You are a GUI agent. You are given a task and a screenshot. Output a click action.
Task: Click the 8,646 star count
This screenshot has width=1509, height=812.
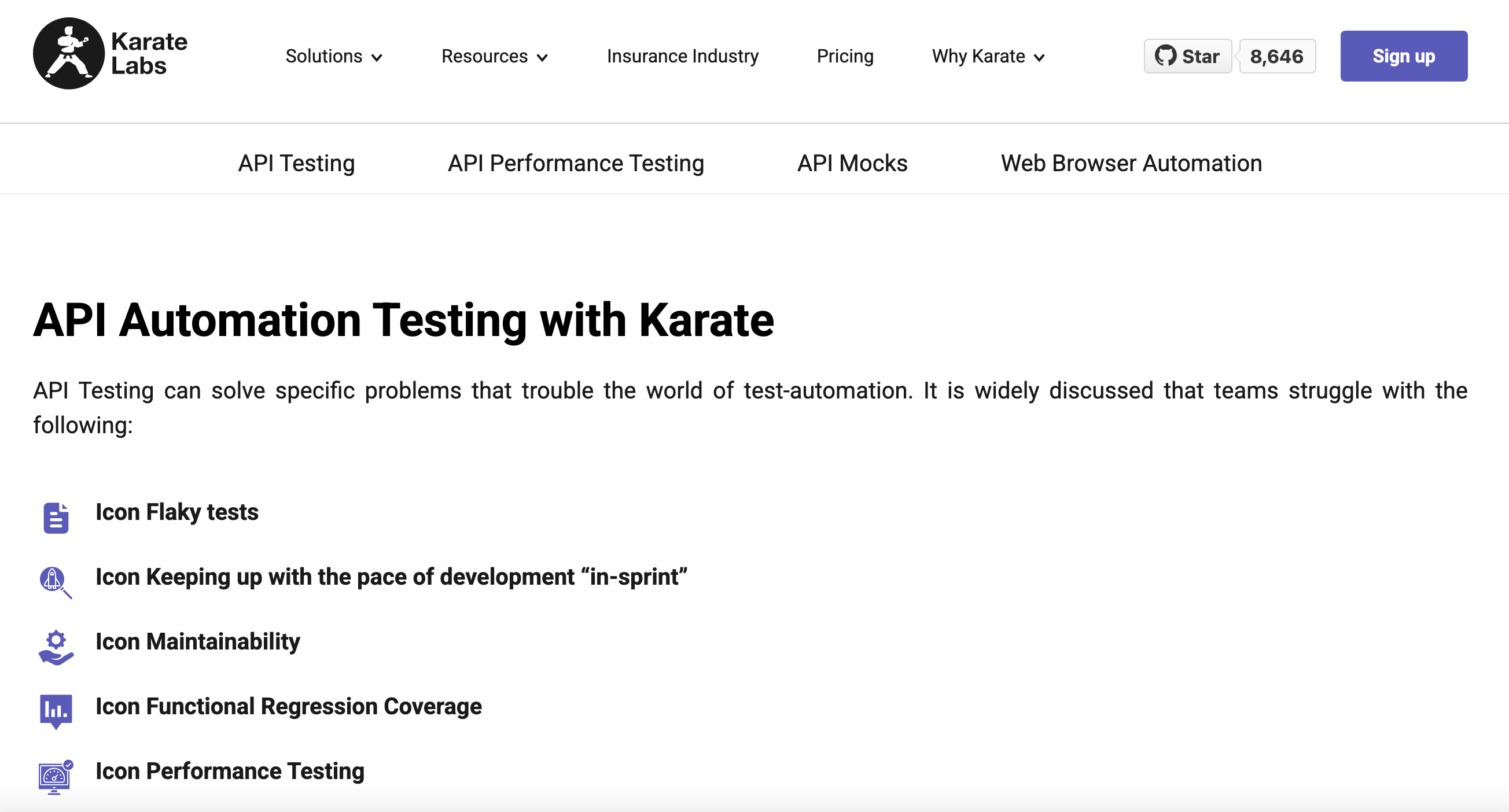point(1277,56)
